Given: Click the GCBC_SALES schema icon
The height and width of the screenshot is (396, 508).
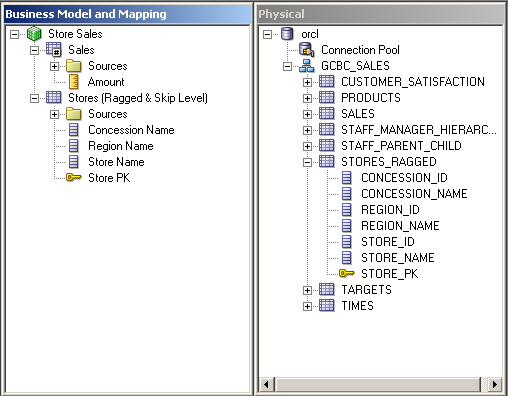Looking at the screenshot, I should click(306, 66).
